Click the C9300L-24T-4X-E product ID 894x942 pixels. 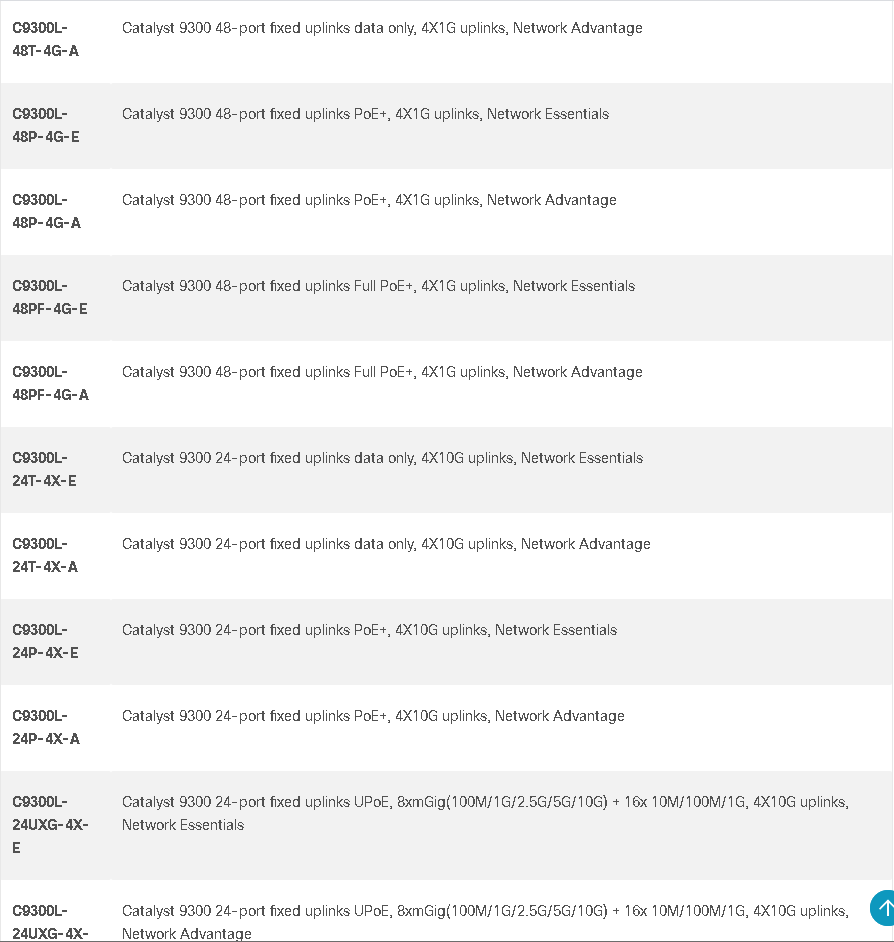(x=44, y=469)
